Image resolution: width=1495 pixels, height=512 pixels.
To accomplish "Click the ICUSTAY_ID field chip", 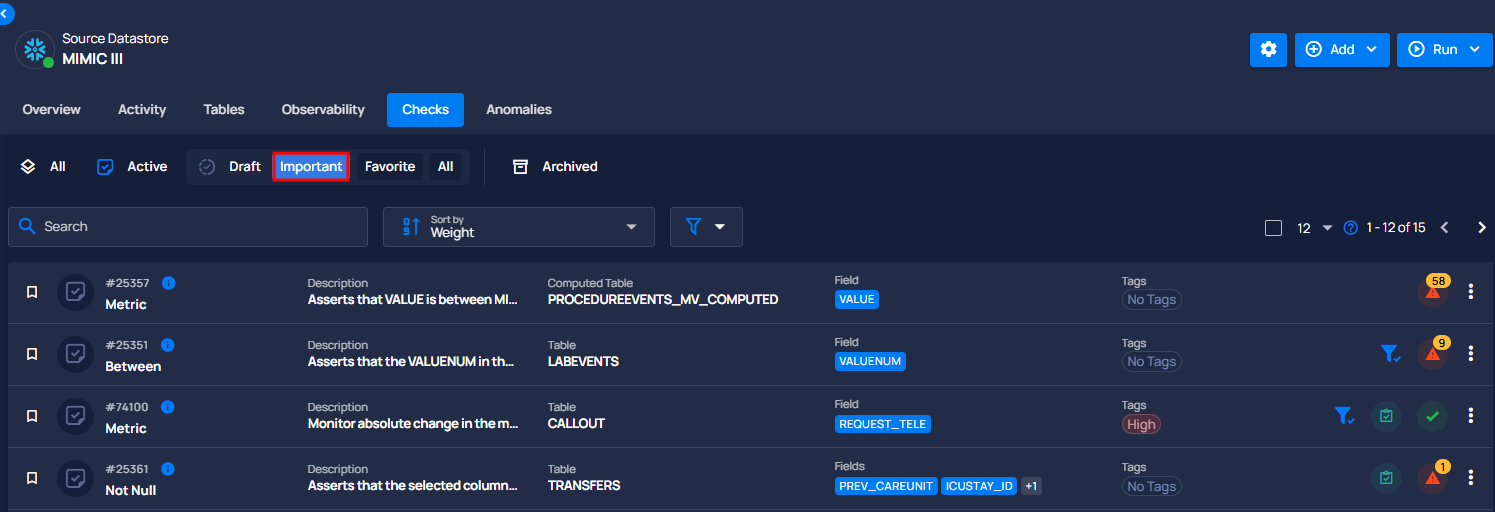I will click(x=980, y=486).
